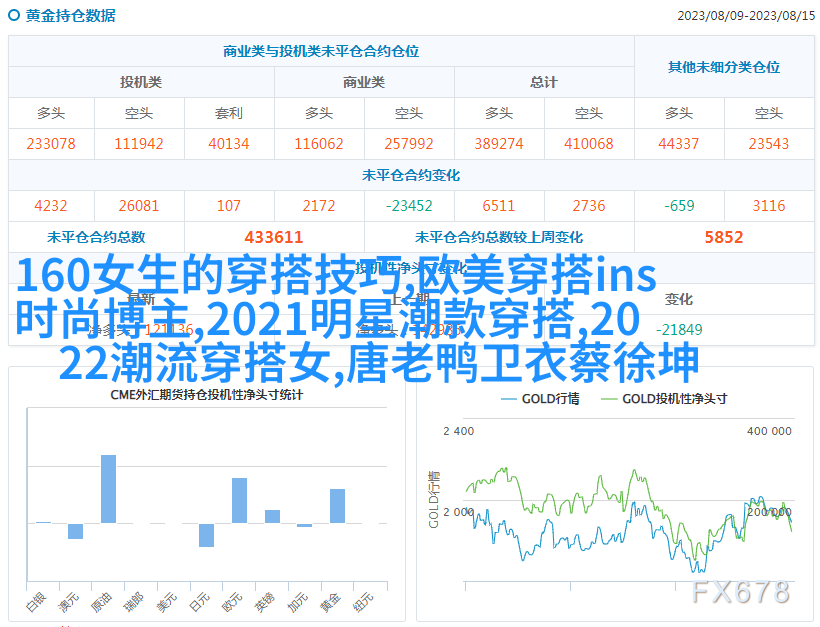Screen dimensions: 820x627
Task: Click the value 111942
Action: [x=139, y=144]
